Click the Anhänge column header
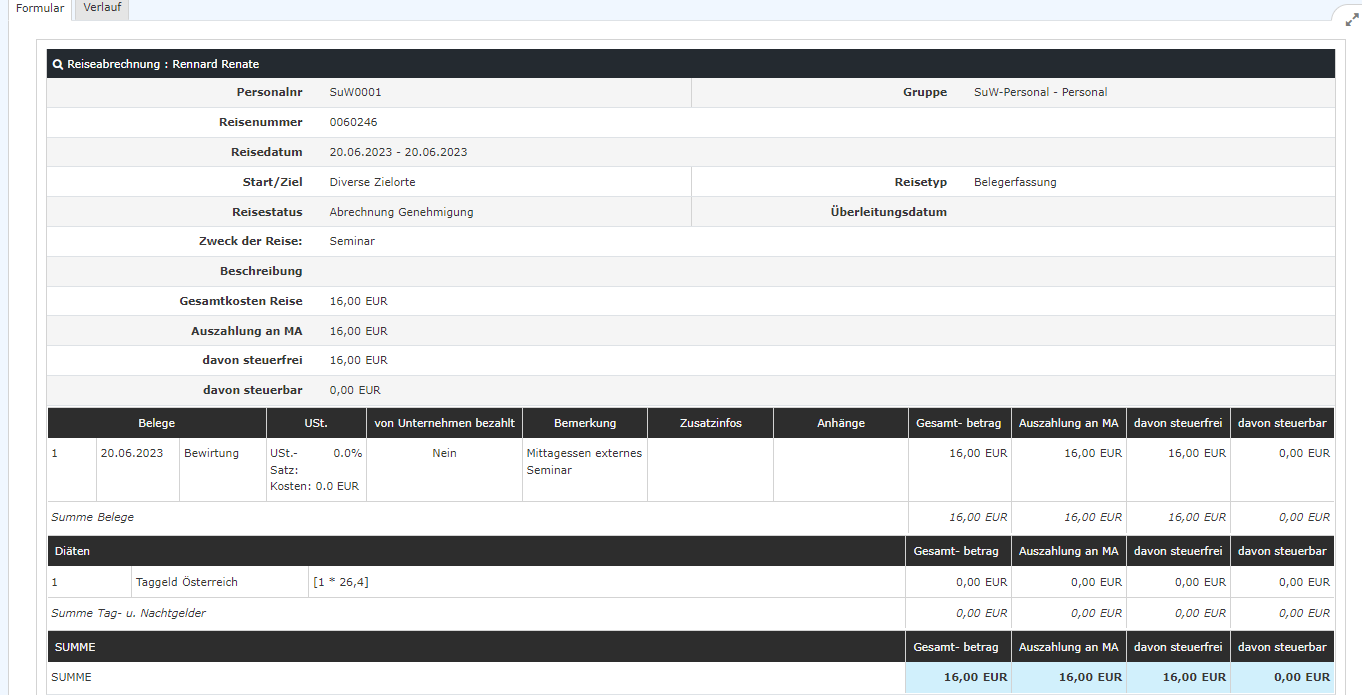The image size is (1362, 695). (840, 423)
